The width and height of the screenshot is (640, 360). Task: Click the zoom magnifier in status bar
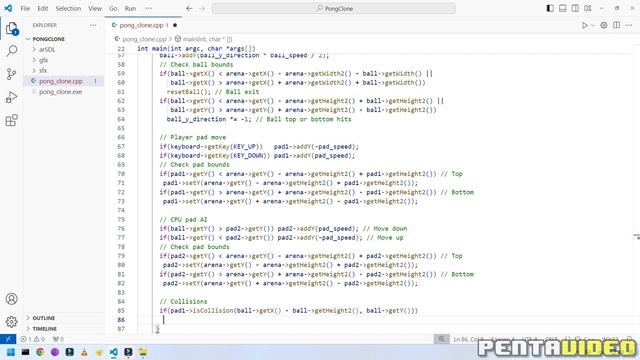(441, 339)
